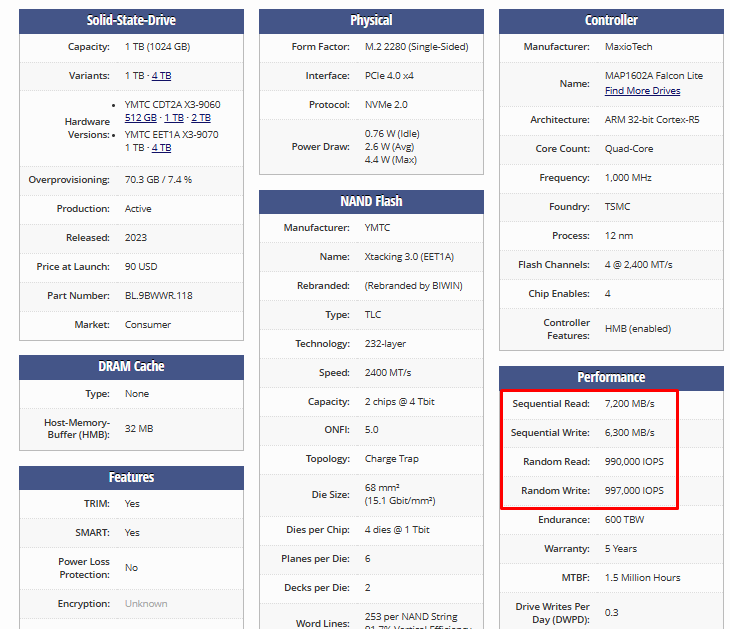Open the 512 GB hardware version link
The image size is (730, 629).
[141, 117]
